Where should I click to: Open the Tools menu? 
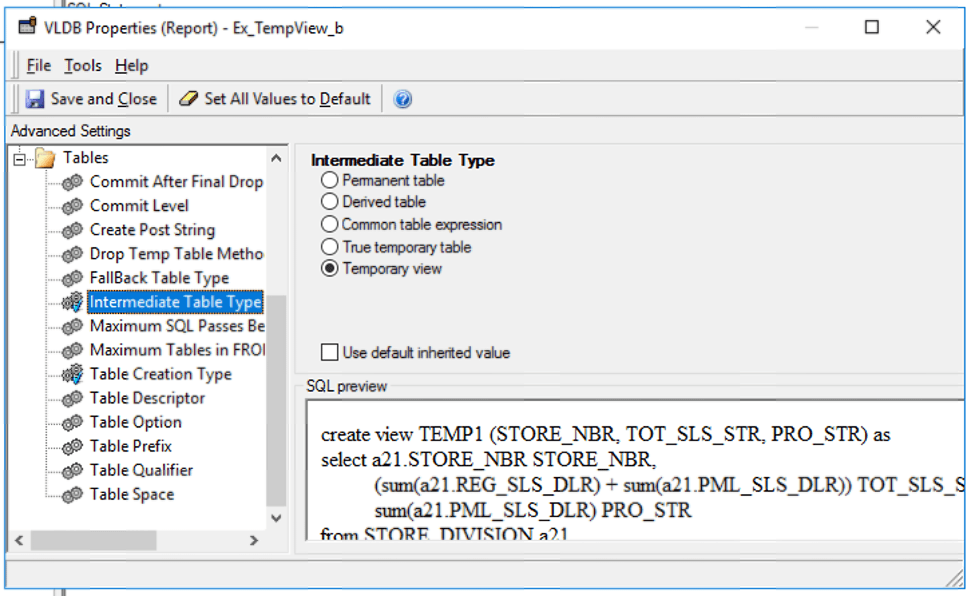83,66
